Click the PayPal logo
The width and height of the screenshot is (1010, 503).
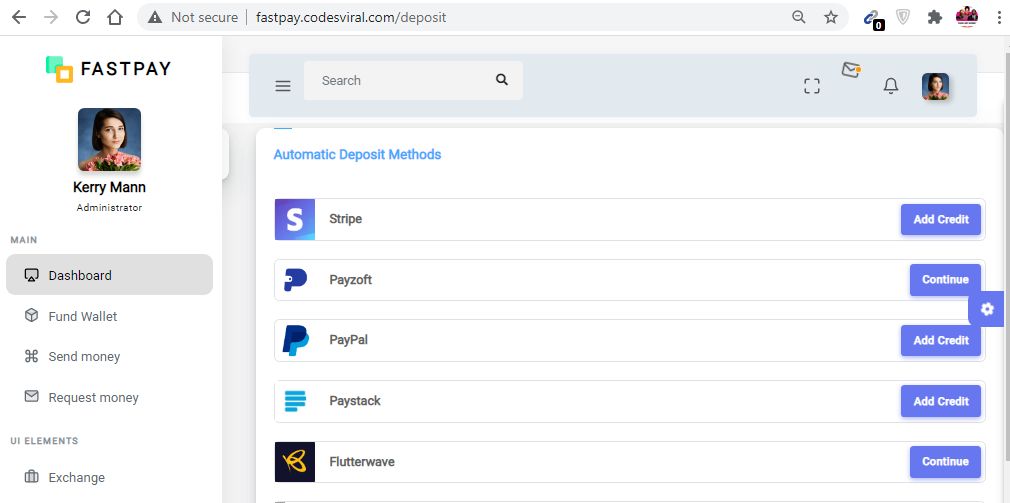pos(295,340)
